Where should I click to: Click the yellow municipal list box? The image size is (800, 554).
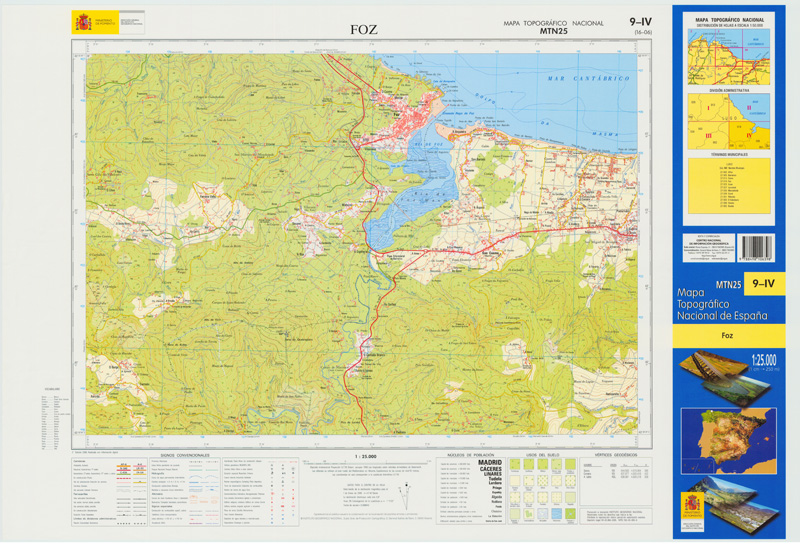(x=729, y=186)
